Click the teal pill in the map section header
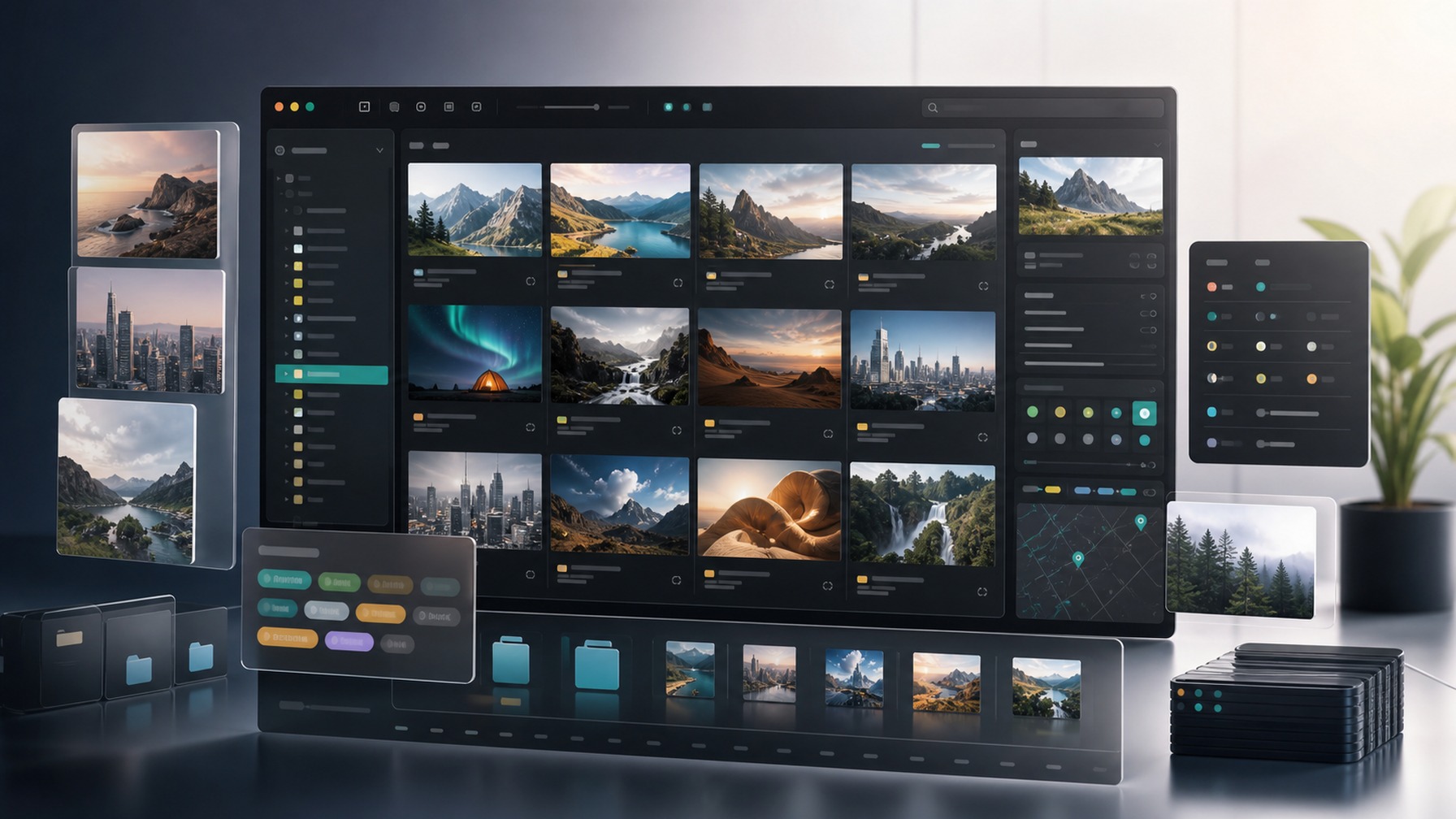Viewport: 1456px width, 819px height. (1129, 492)
